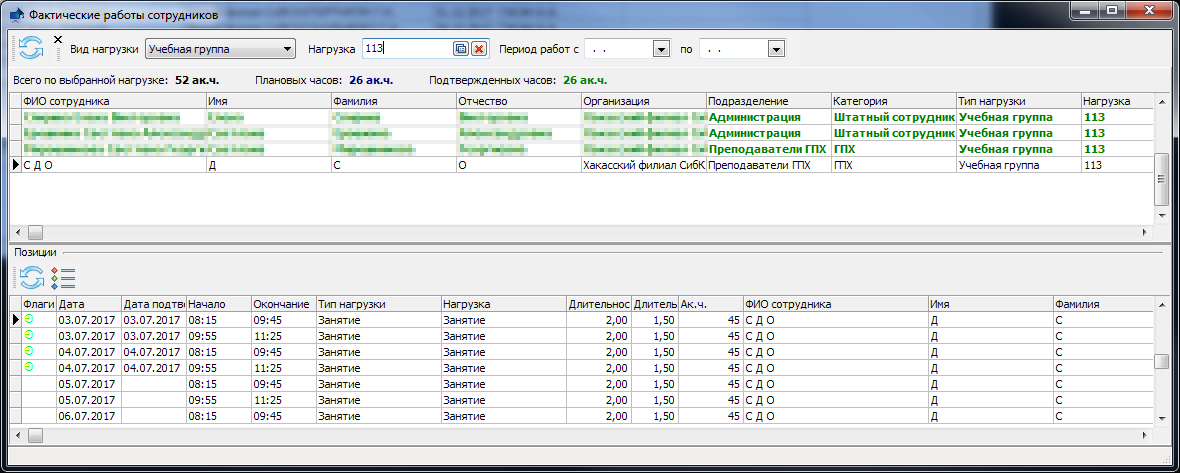This screenshot has height=473, width=1180.
Task: Sort by Дата column header in Позиции
Action: pyautogui.click(x=89, y=304)
